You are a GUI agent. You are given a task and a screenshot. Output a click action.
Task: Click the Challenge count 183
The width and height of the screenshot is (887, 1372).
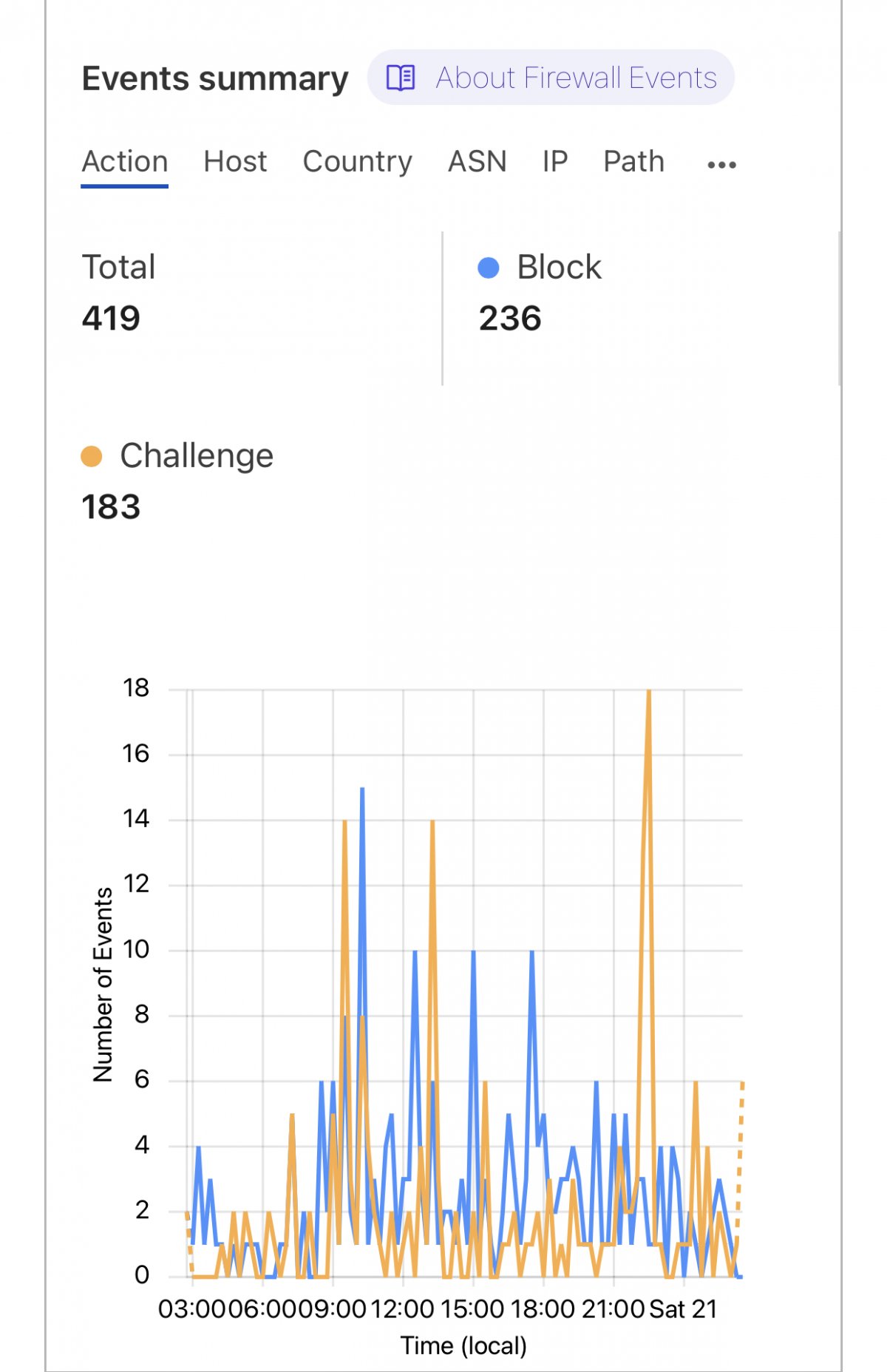[x=111, y=507]
